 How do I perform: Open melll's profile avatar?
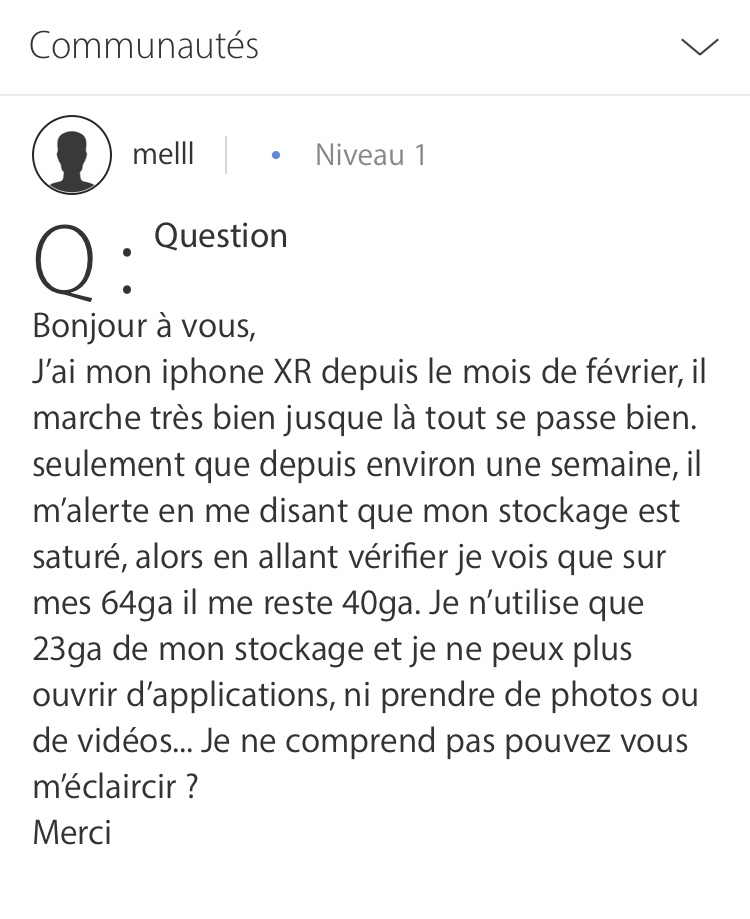71,155
